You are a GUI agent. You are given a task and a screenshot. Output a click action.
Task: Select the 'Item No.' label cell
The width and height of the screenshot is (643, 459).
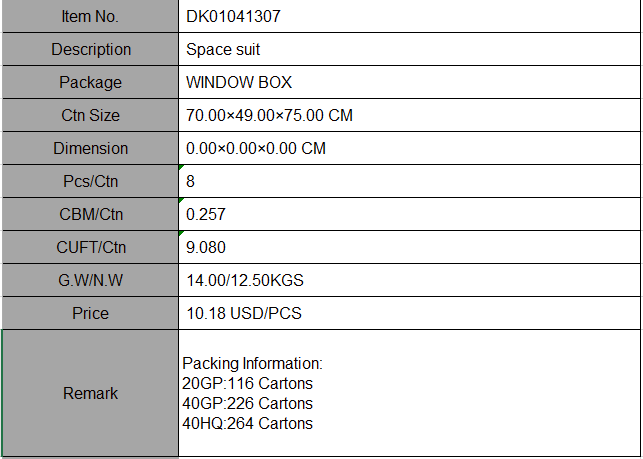[90, 17]
